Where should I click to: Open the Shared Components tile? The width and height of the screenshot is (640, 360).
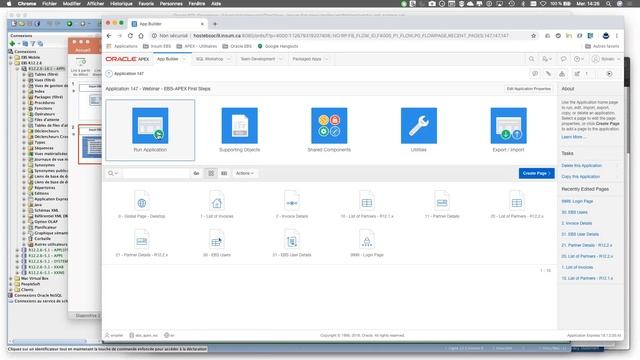(329, 130)
